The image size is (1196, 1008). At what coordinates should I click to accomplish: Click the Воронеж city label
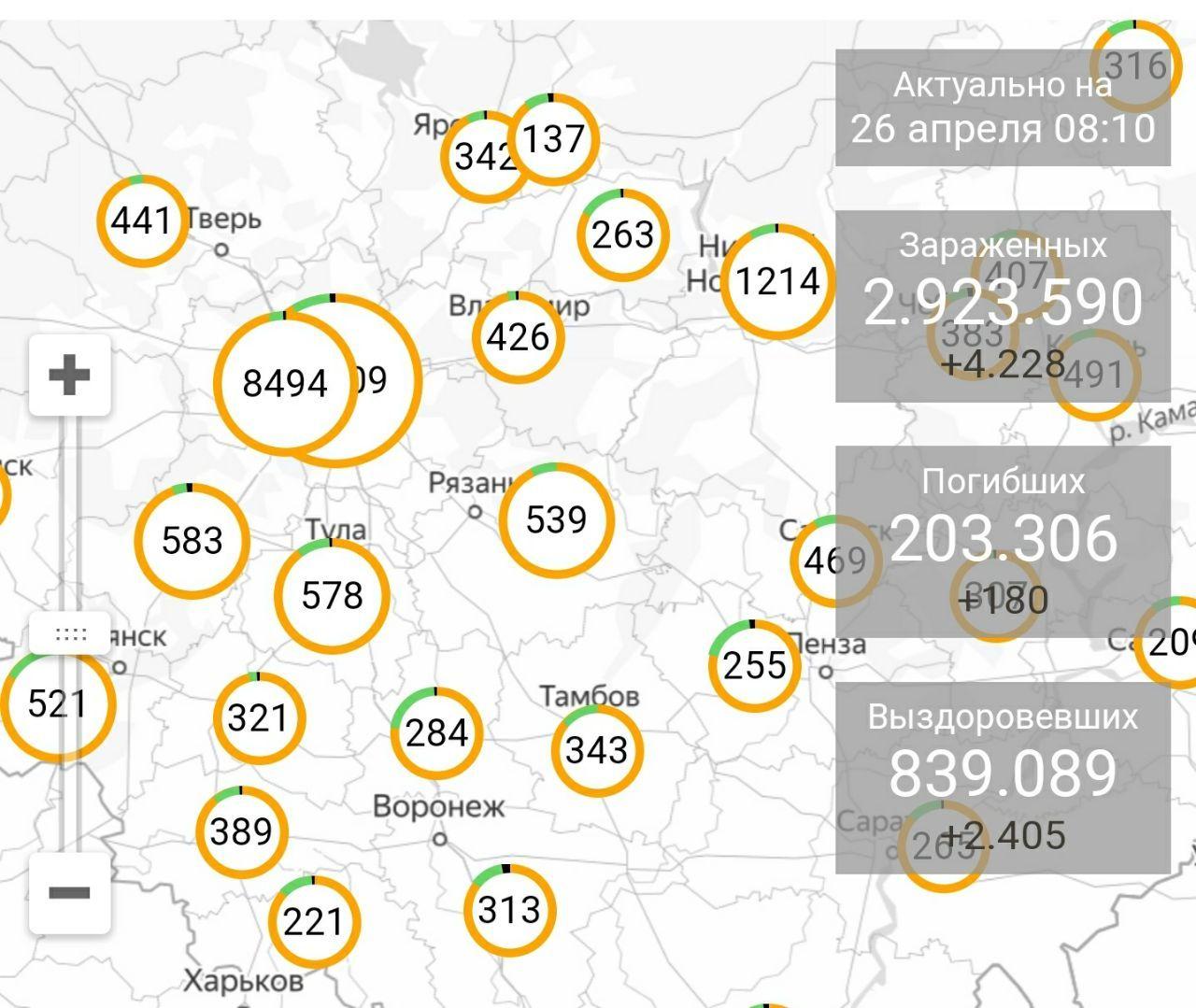(439, 805)
